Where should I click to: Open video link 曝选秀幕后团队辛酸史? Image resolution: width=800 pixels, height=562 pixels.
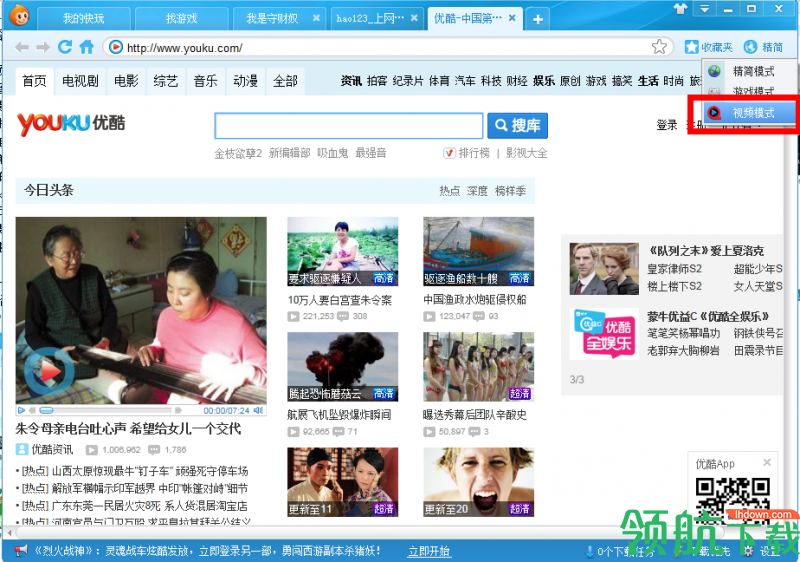[474, 415]
